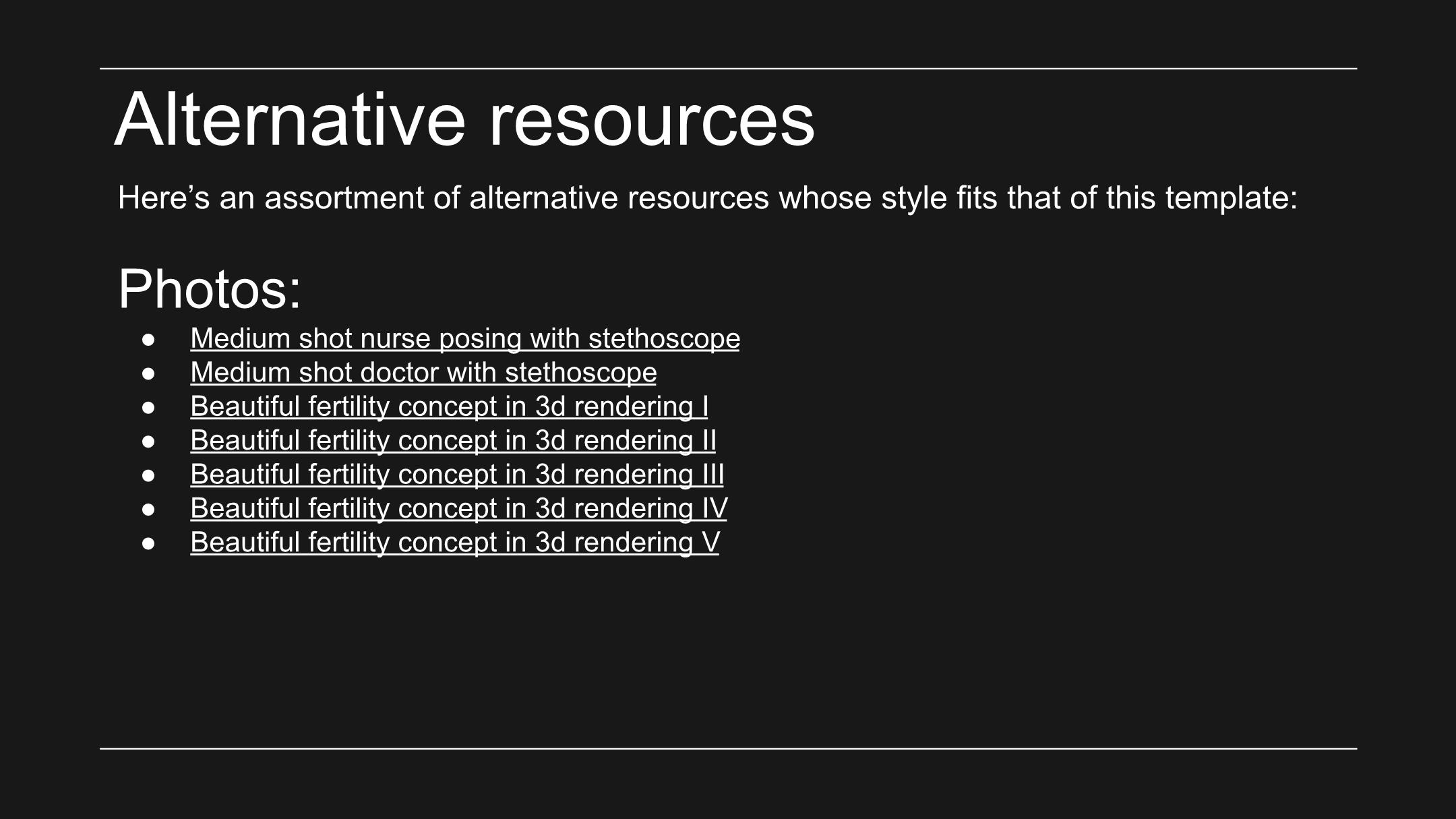Viewport: 1456px width, 819px height.
Task: Open Medium shot doctor with stethoscope link
Action: 423,372
